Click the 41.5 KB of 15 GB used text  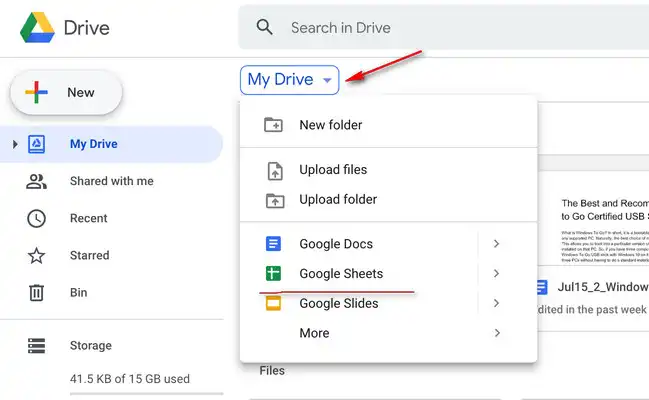point(130,379)
